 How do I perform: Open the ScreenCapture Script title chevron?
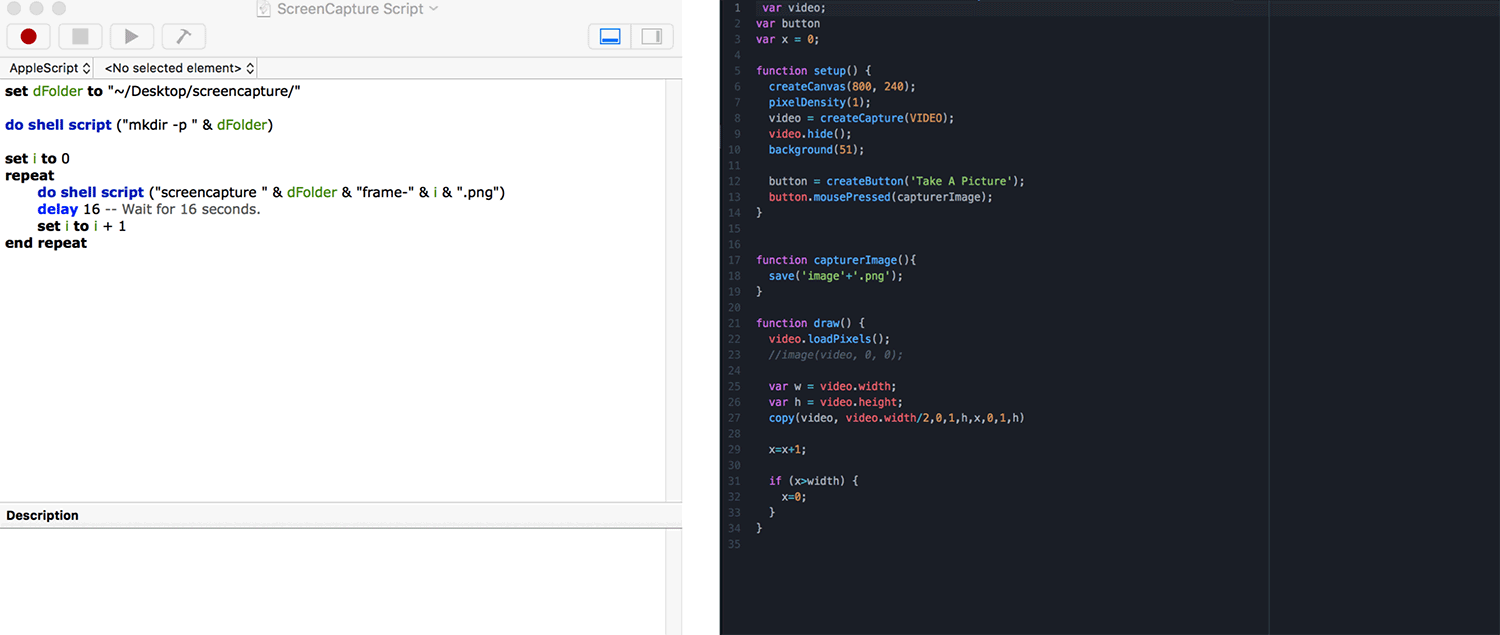tap(433, 9)
